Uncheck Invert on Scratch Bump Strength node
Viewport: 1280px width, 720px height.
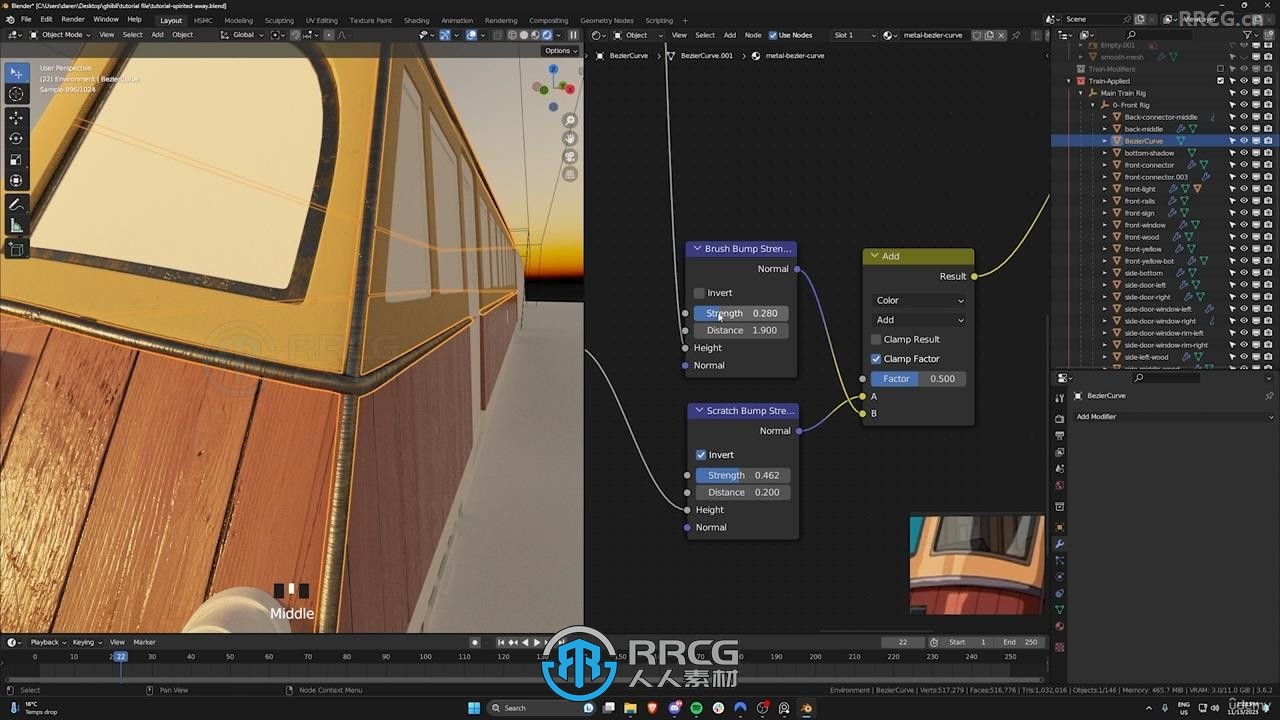[x=701, y=455]
